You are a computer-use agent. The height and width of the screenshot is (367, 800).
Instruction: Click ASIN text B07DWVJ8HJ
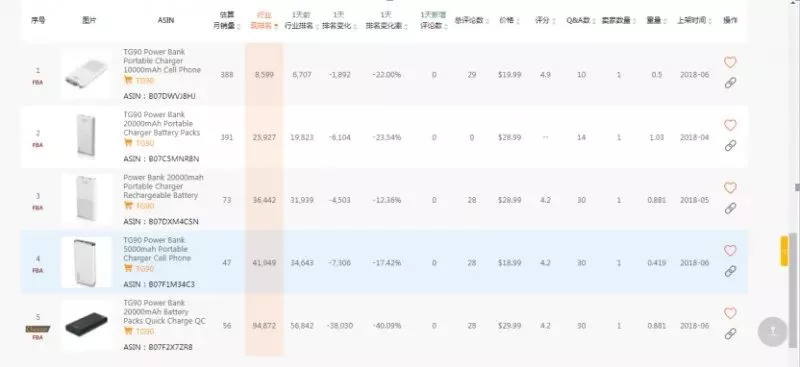point(171,96)
